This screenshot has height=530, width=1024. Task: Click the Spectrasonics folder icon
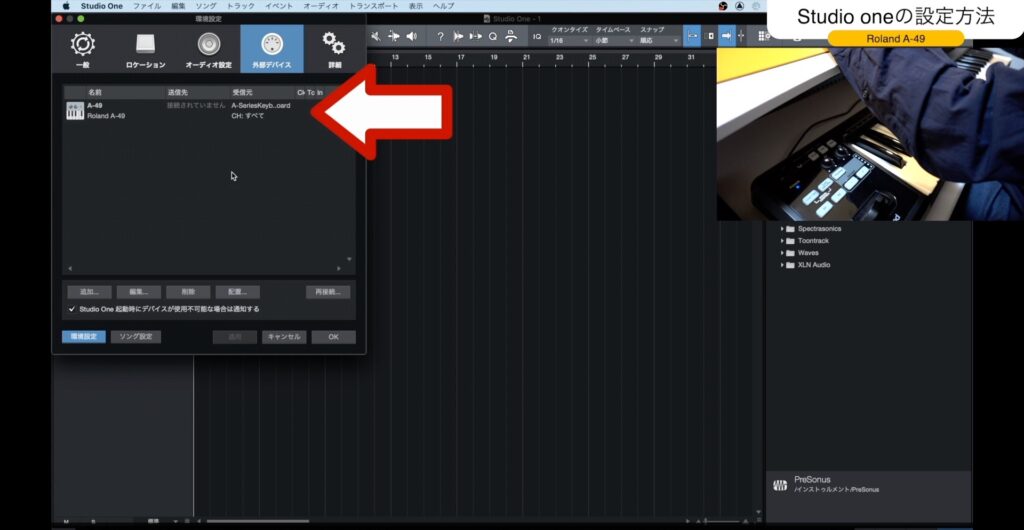click(x=790, y=229)
